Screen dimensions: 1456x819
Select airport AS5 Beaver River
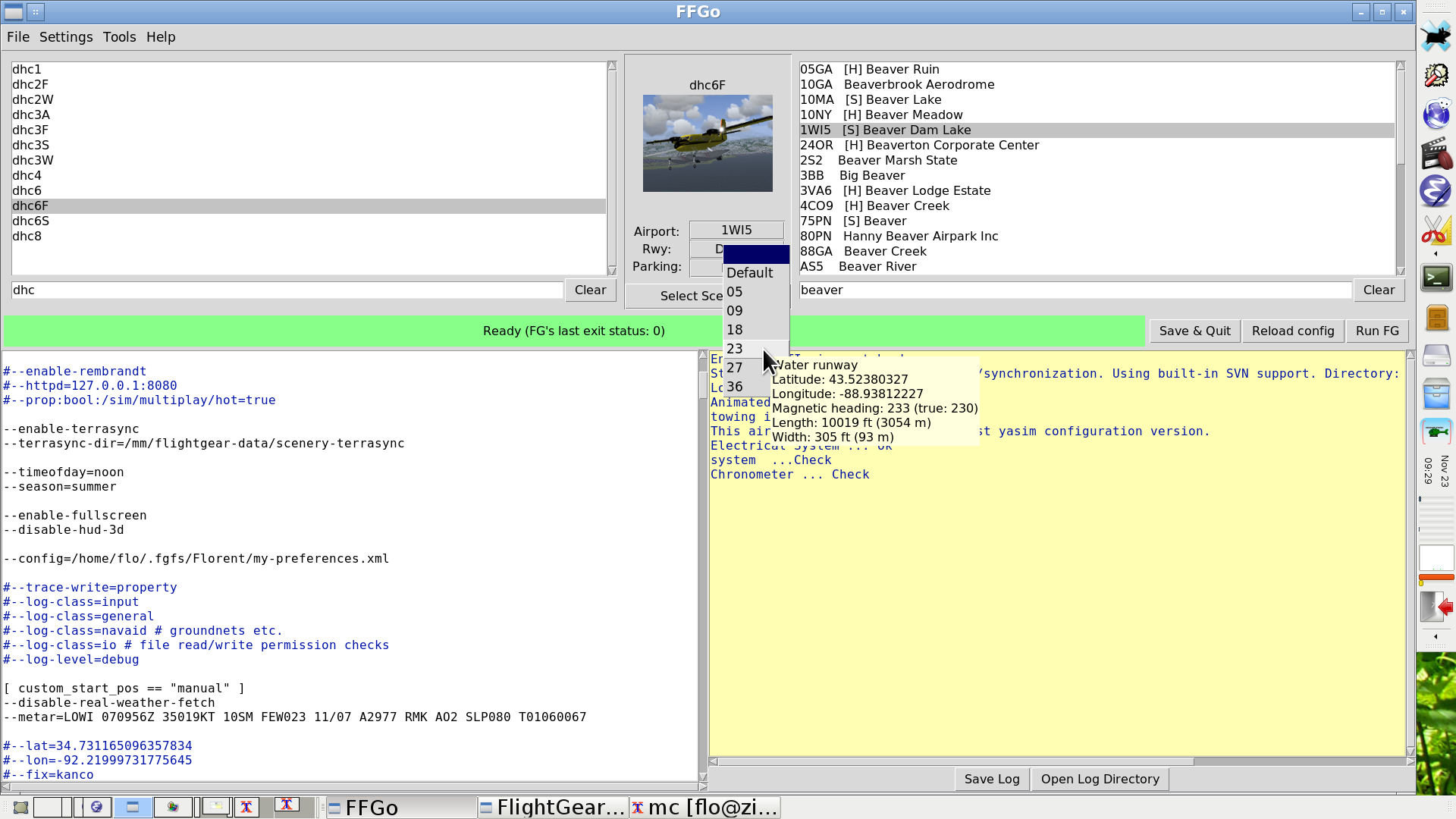pos(1097,266)
